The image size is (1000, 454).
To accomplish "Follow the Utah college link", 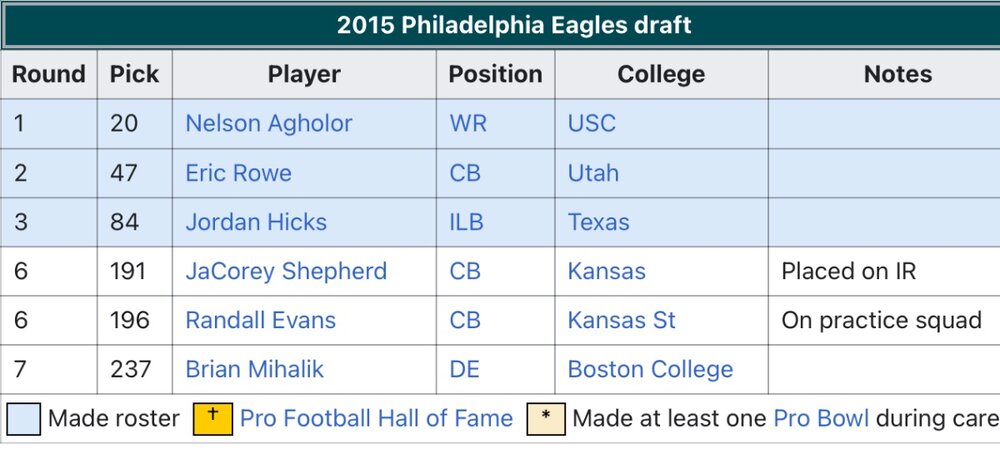I will pyautogui.click(x=593, y=173).
